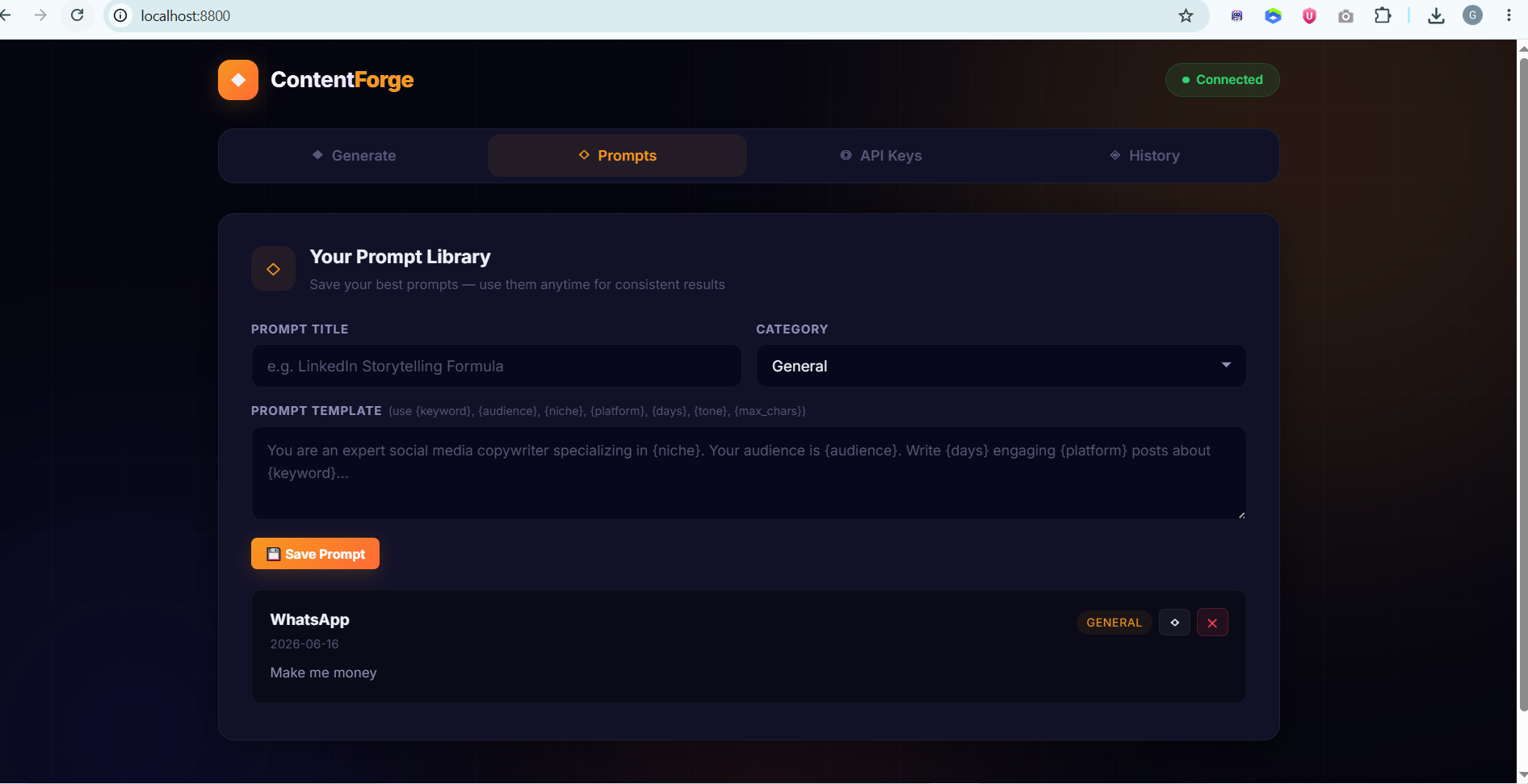Click the camera screenshot extension icon
Screen dimensions: 1528x784
pos(1345,16)
